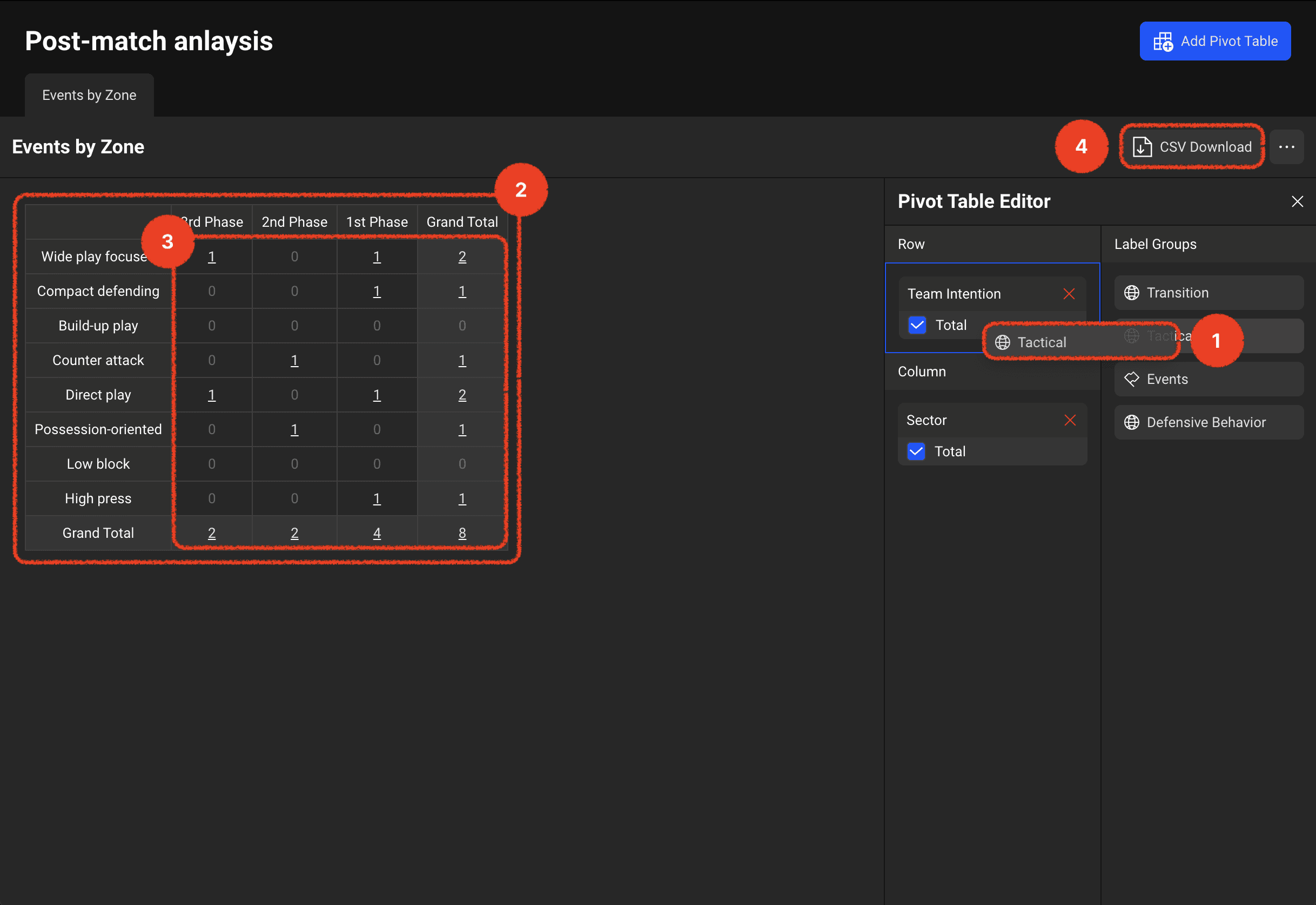Close the Pivot Table Editor panel
1316x905 pixels.
(1297, 201)
